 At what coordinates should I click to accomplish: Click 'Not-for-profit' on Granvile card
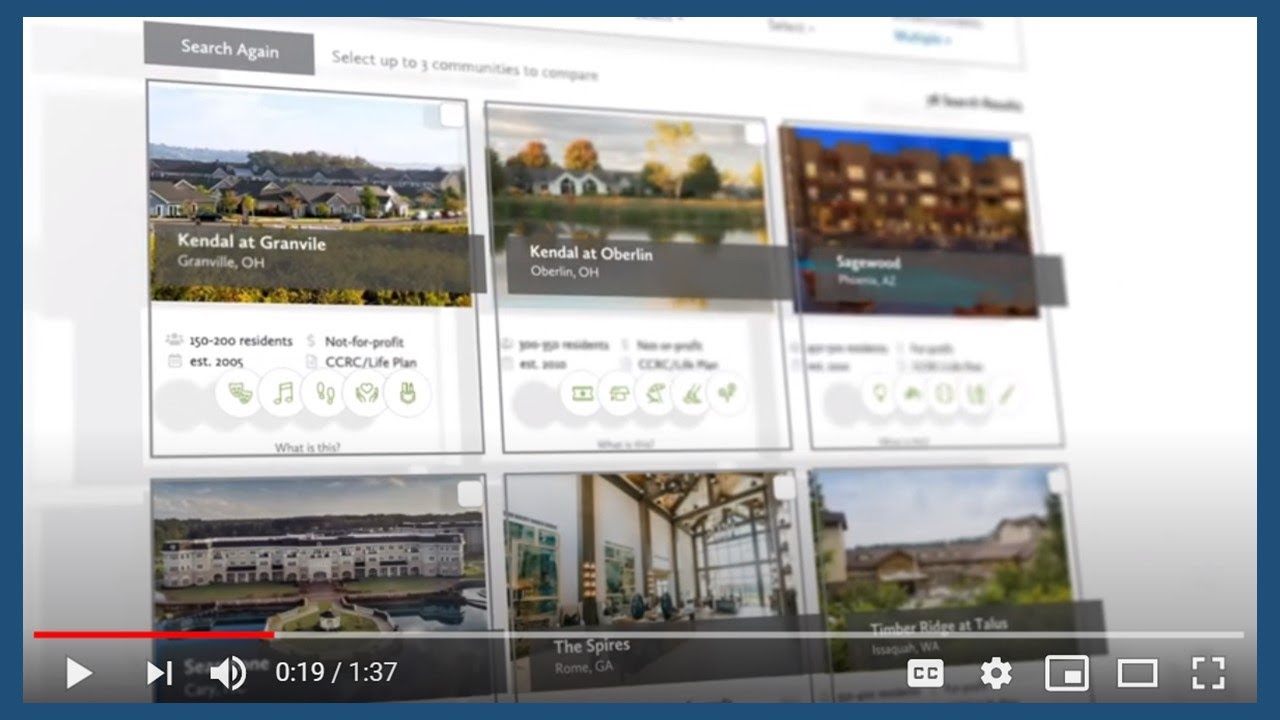[x=364, y=342]
